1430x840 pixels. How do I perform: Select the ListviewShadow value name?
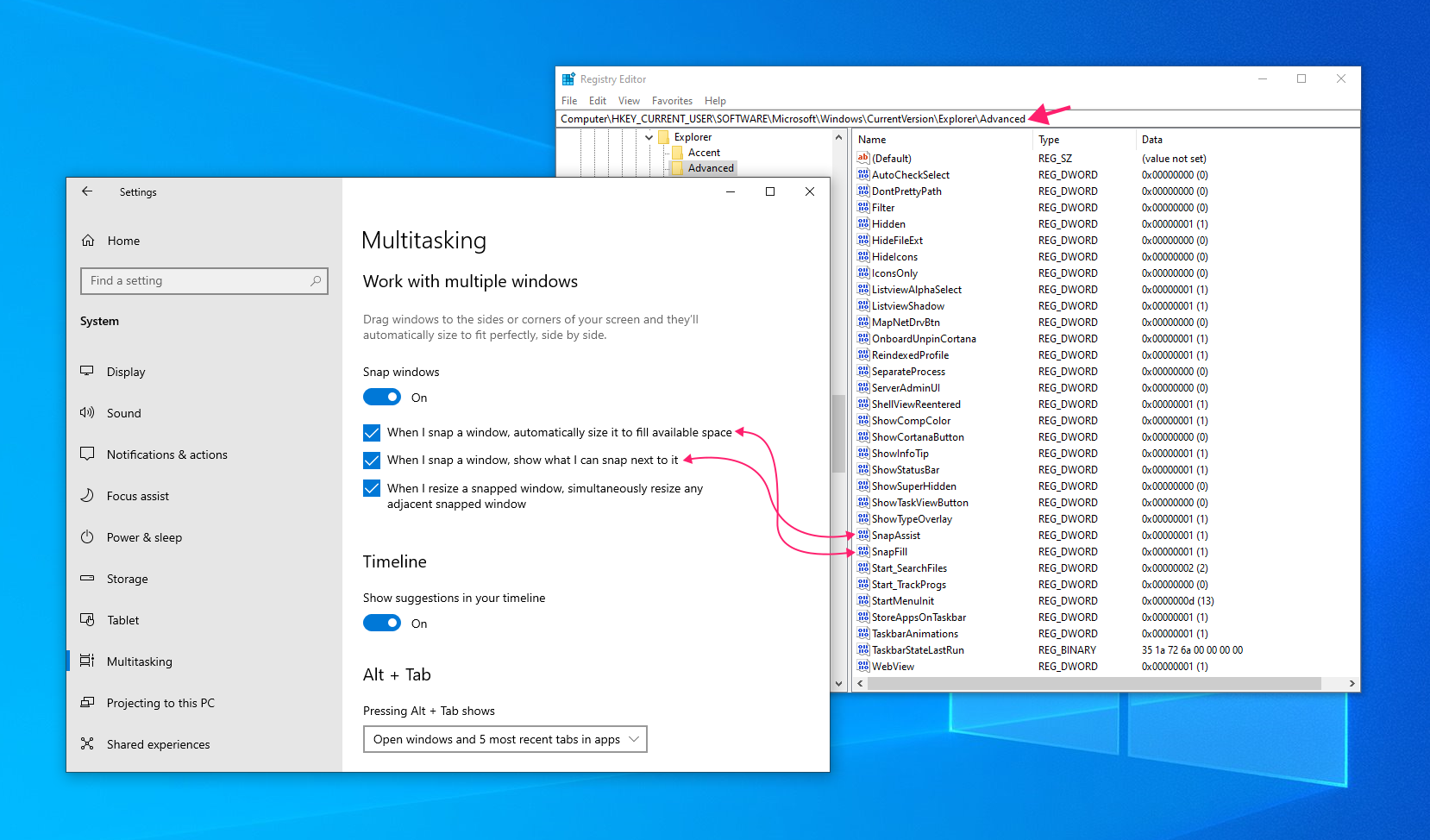(x=908, y=305)
